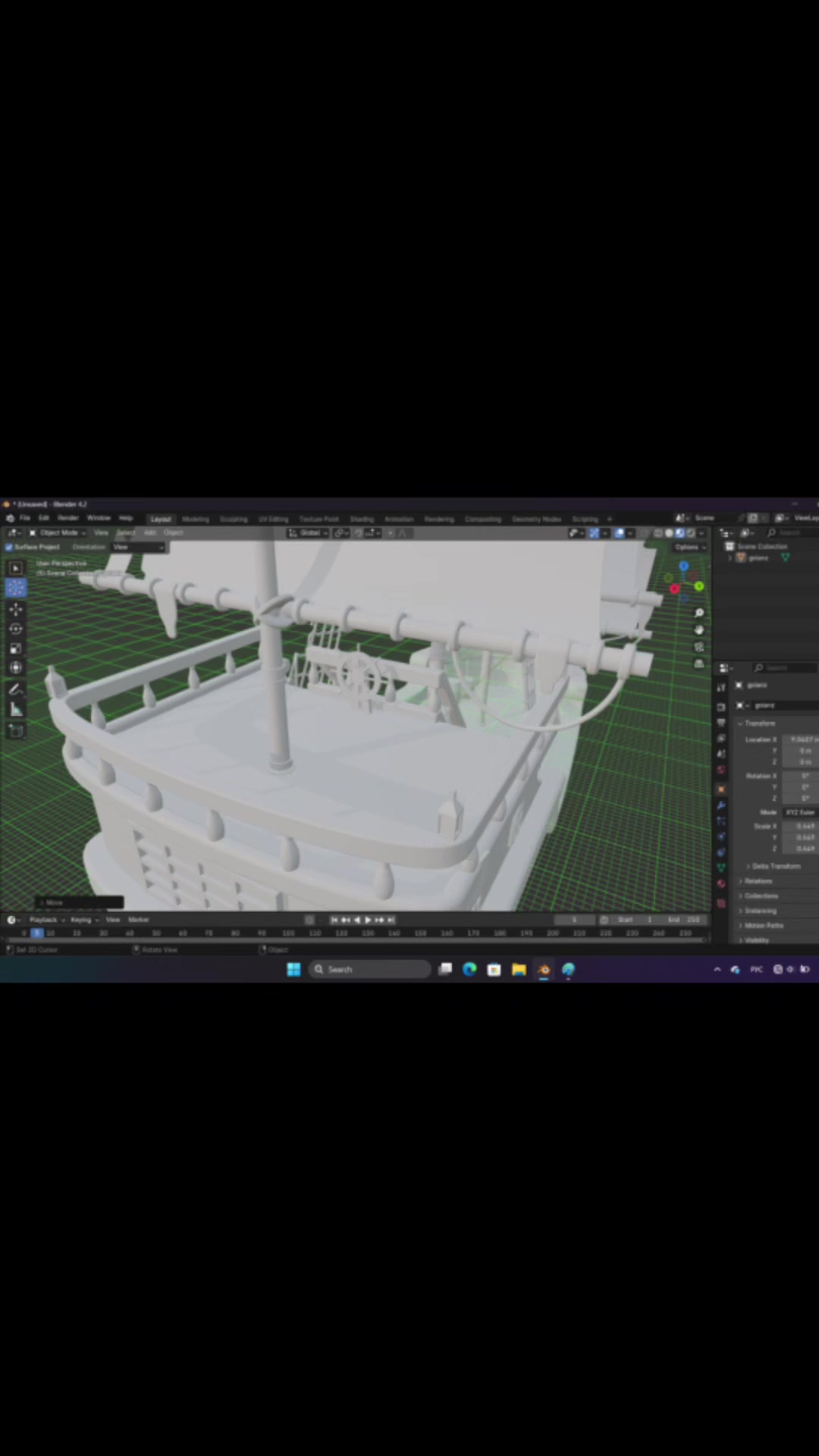Select the Add Cube tool
819x1456 pixels.
[x=16, y=731]
